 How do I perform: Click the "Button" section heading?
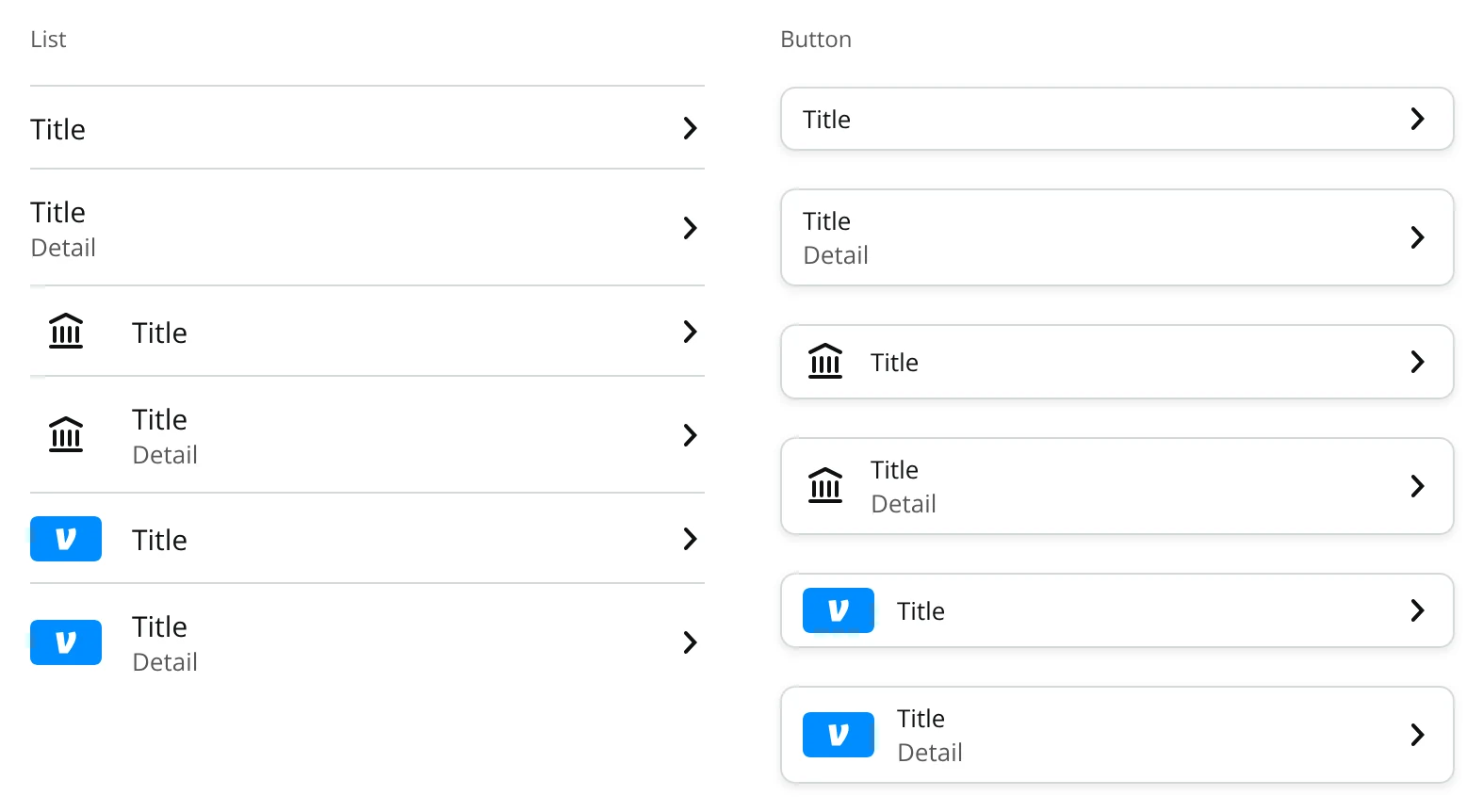[x=816, y=40]
